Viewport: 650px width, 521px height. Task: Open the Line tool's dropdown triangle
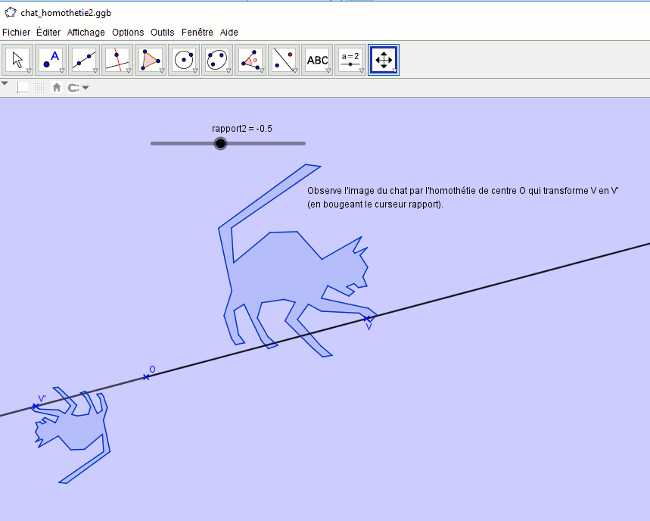[95, 71]
